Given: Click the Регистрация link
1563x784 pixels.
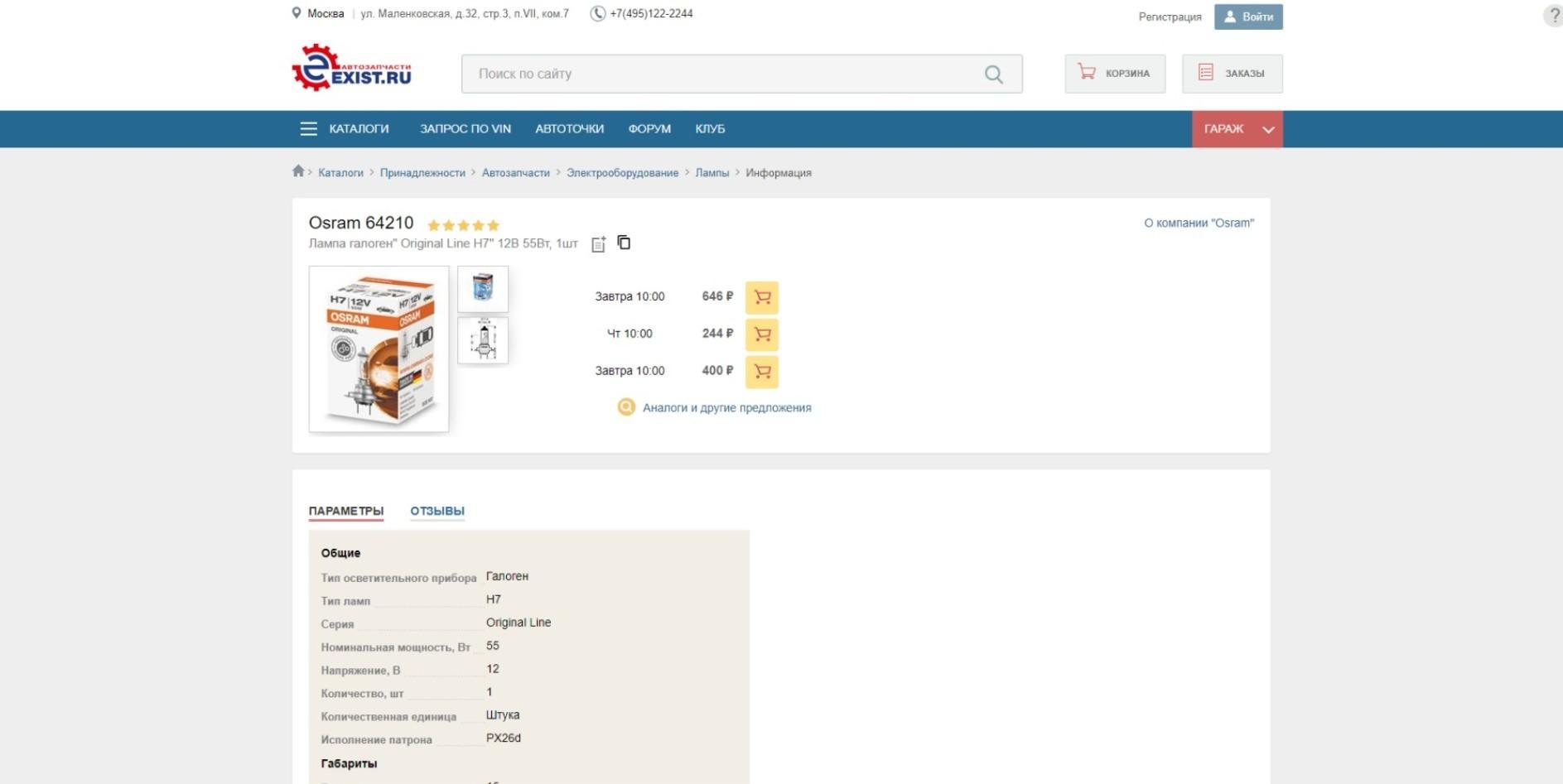Looking at the screenshot, I should [1170, 17].
